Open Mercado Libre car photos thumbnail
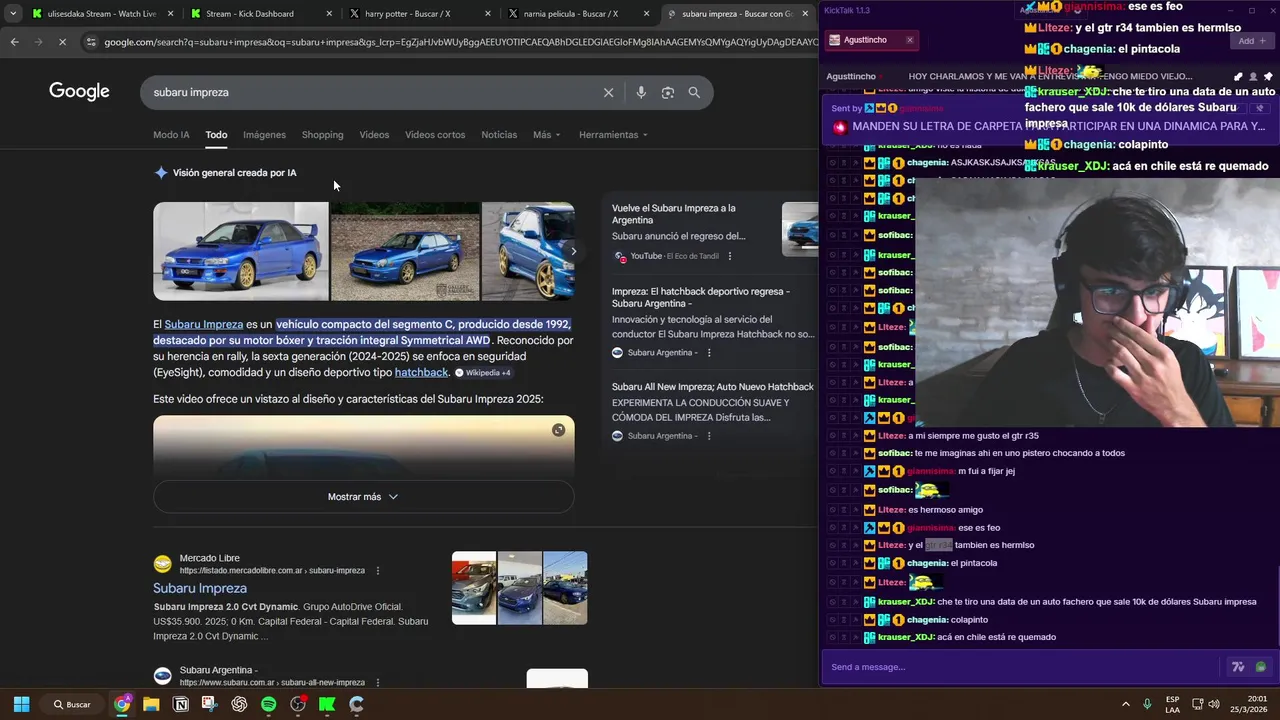This screenshot has width=1280, height=720. [x=519, y=588]
